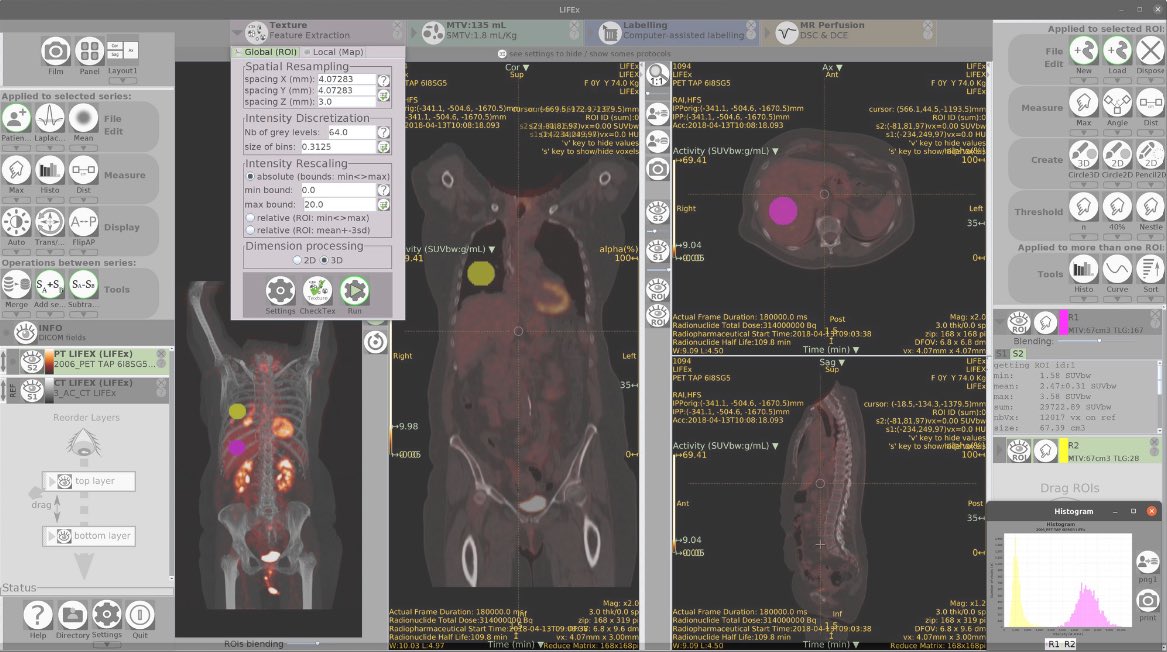
Task: Apply the Laplacian filter icon
Action: tap(50, 118)
